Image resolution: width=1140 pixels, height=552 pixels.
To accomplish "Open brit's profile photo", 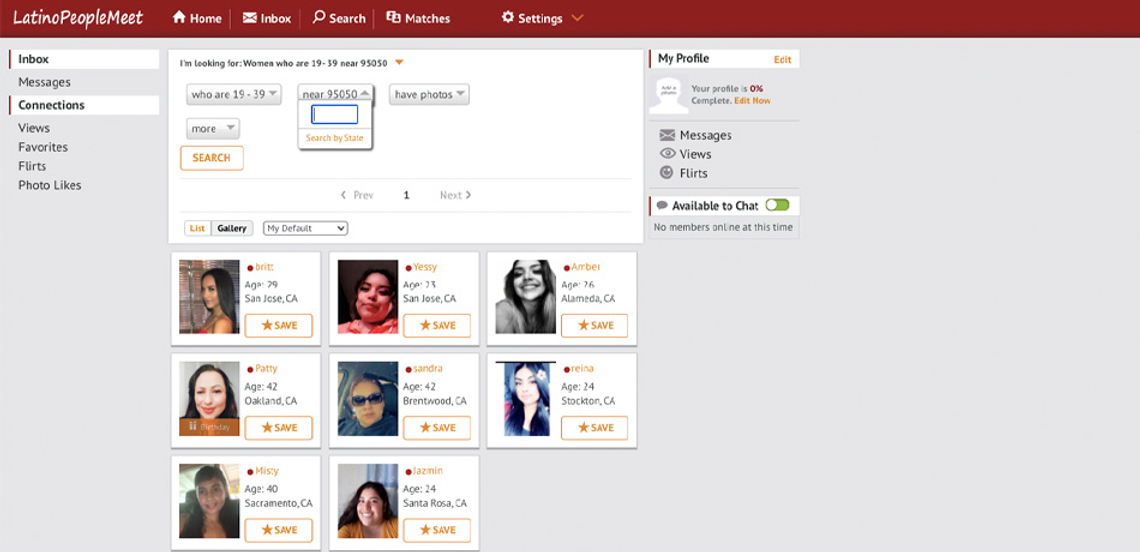I will 209,297.
